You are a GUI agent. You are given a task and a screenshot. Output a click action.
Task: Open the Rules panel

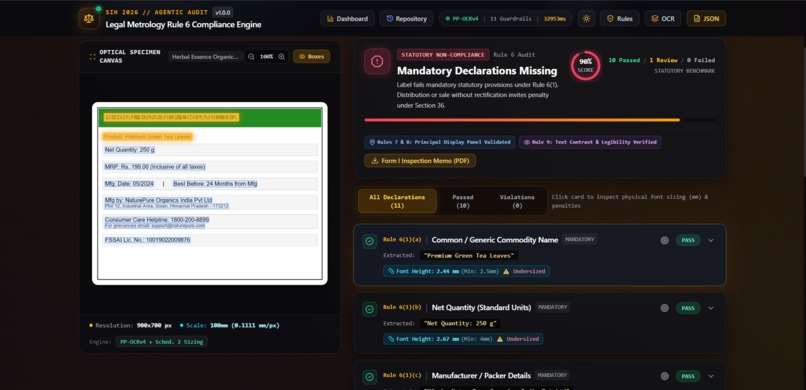pyautogui.click(x=620, y=18)
